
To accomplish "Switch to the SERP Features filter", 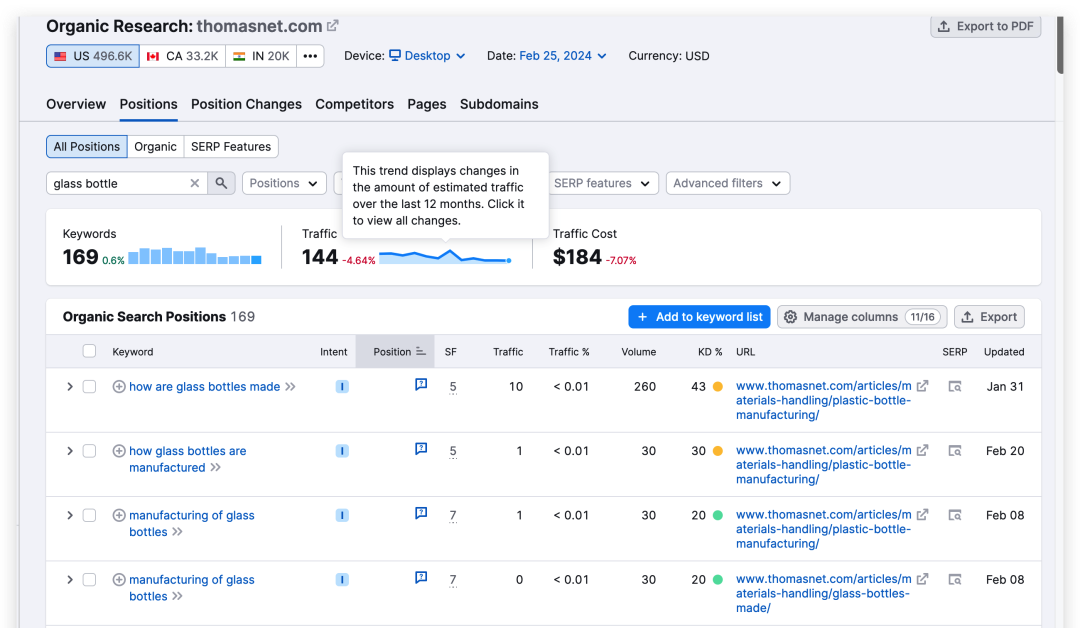I will [x=231, y=147].
